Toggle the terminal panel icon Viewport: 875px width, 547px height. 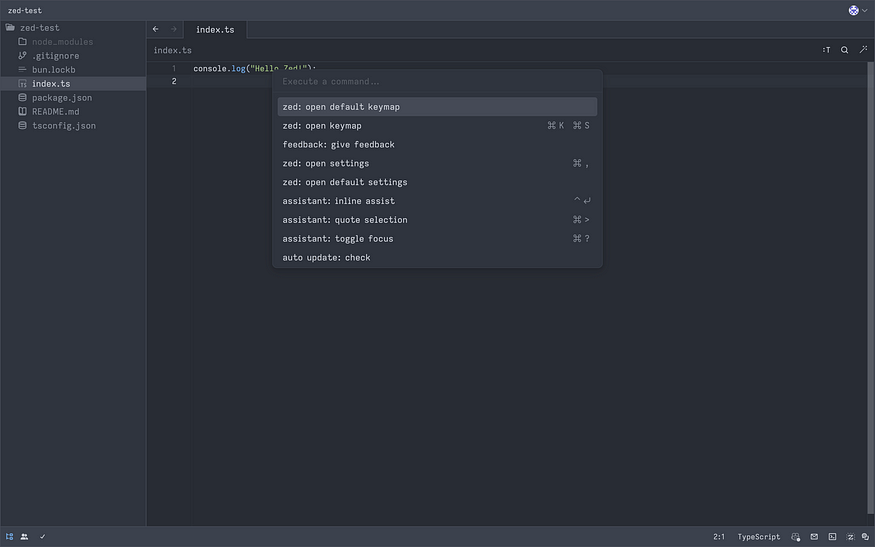(832, 536)
